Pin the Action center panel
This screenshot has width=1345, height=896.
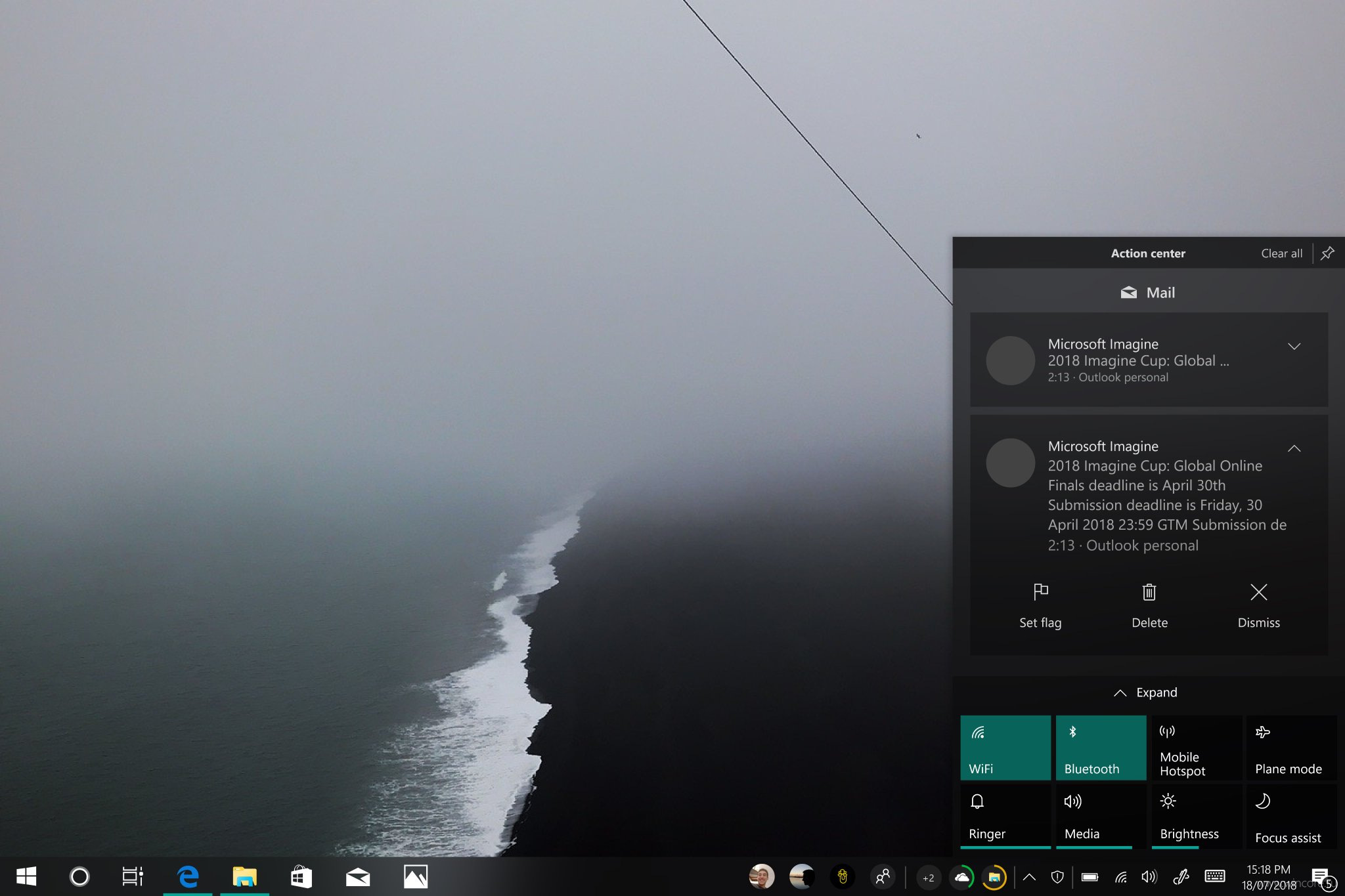coord(1327,253)
